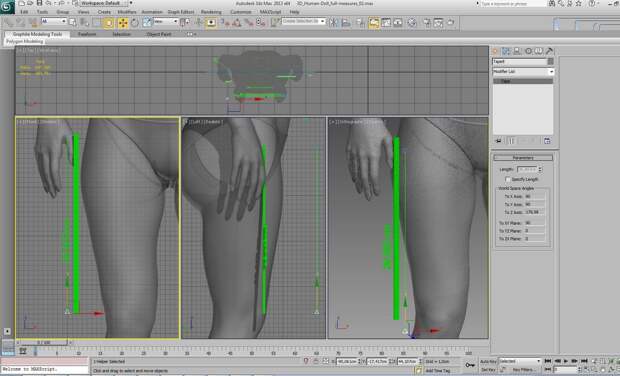Switch to the Freeform ribbon tab
620x376 pixels.
click(87, 34)
